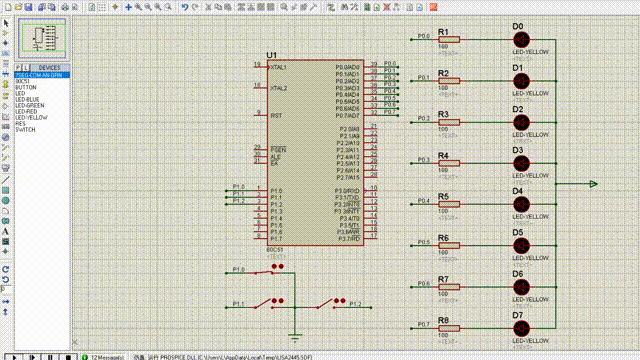Zoom to view entire sheet
640x360 pixels.
158,7
